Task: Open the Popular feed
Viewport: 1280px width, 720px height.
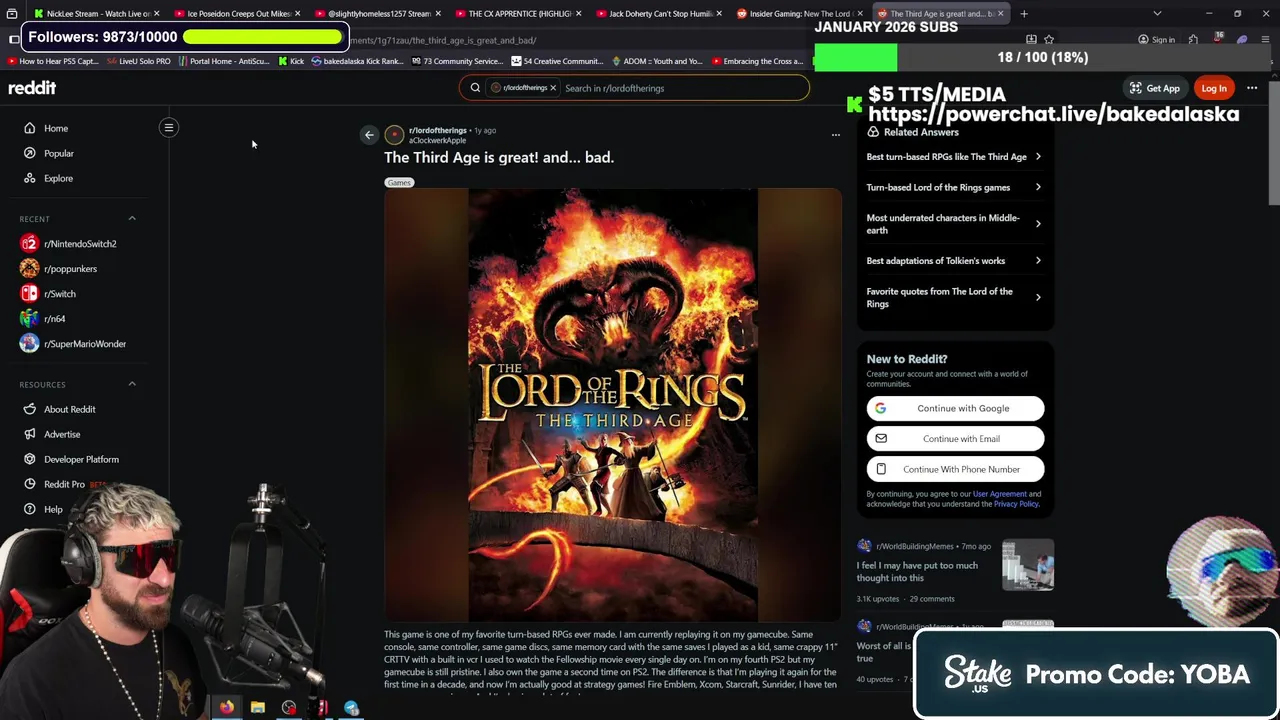Action: coord(59,153)
